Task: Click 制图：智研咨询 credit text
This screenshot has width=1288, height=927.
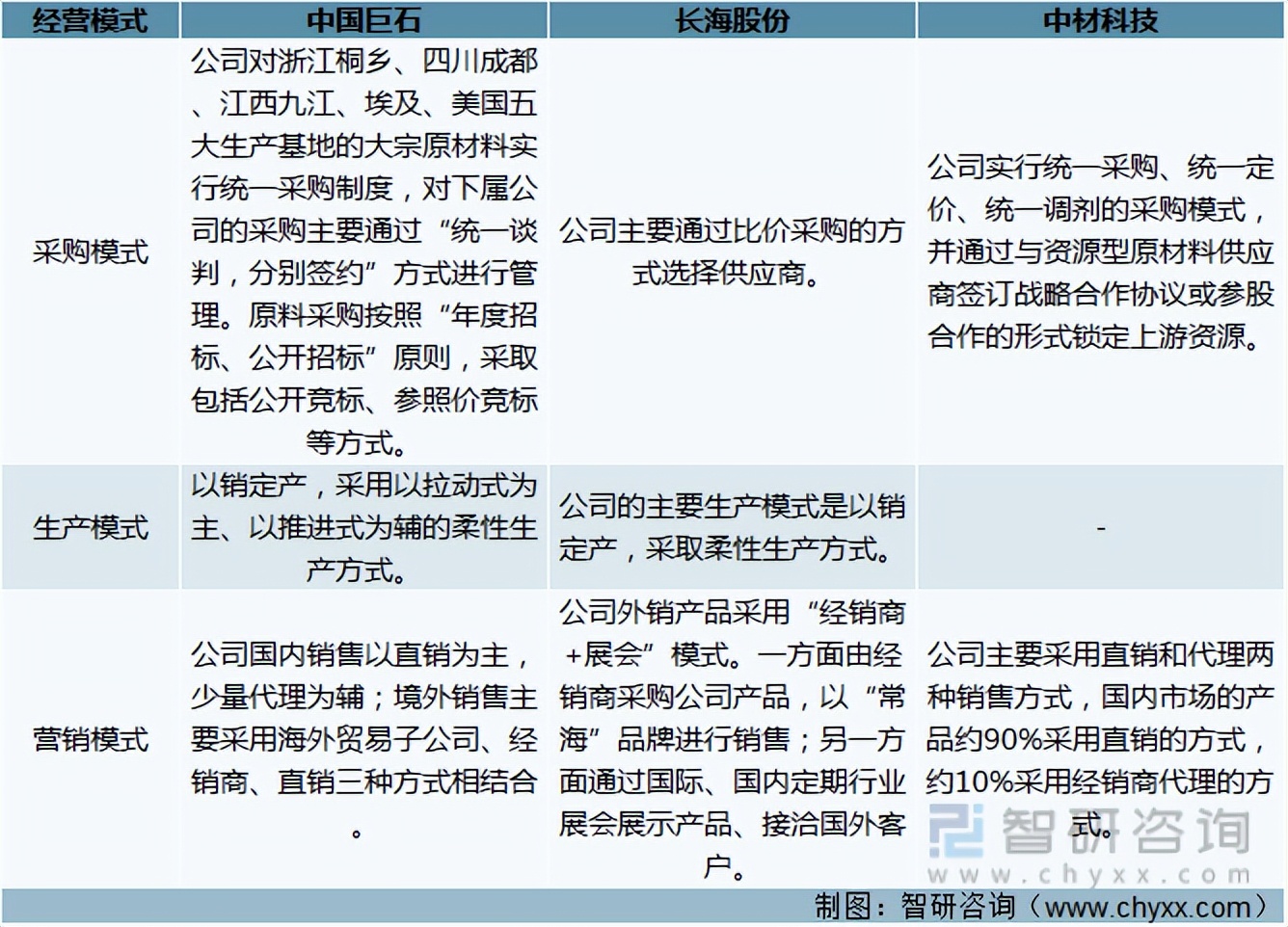Action: pos(916,906)
